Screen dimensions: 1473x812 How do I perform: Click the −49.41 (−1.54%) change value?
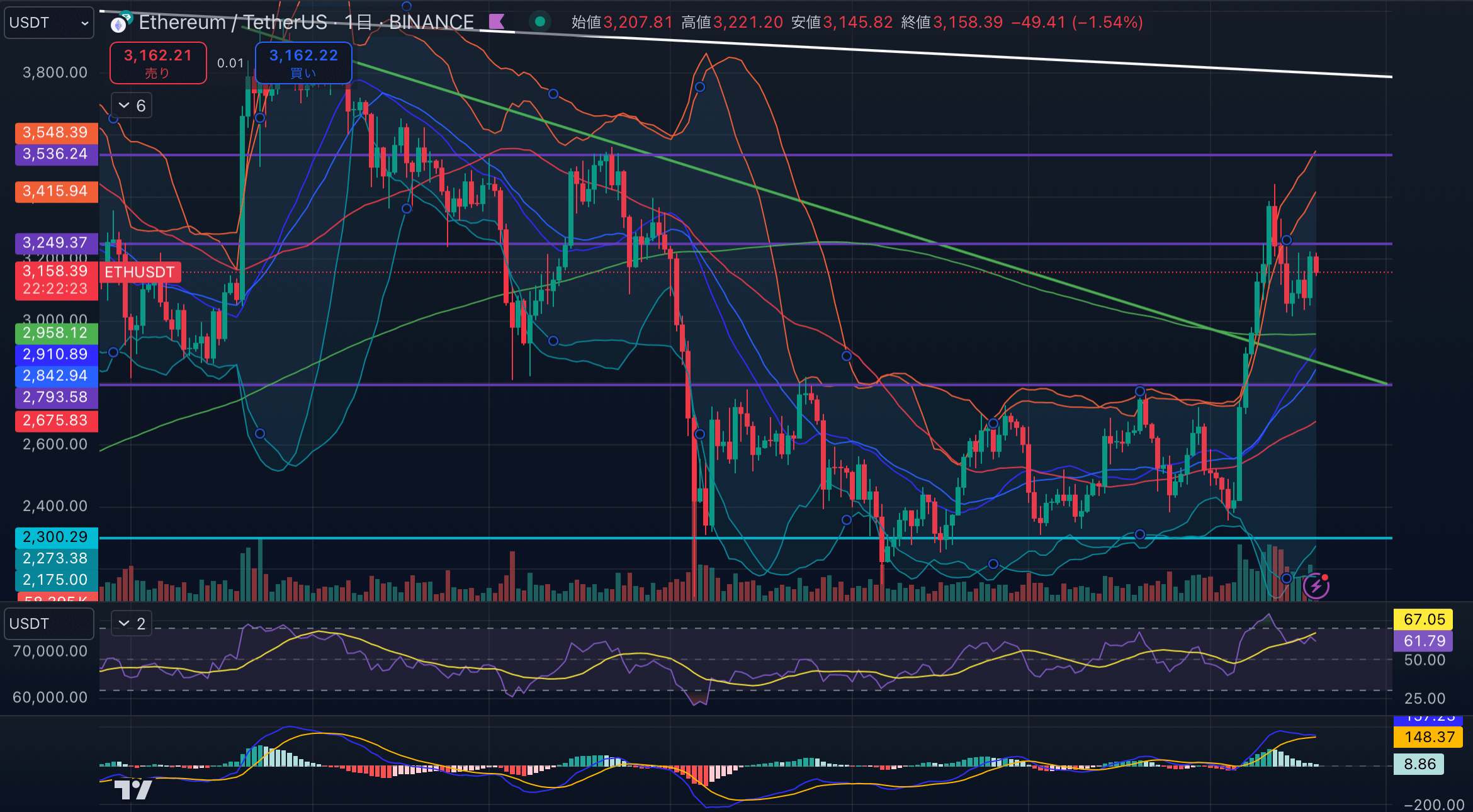[1077, 23]
